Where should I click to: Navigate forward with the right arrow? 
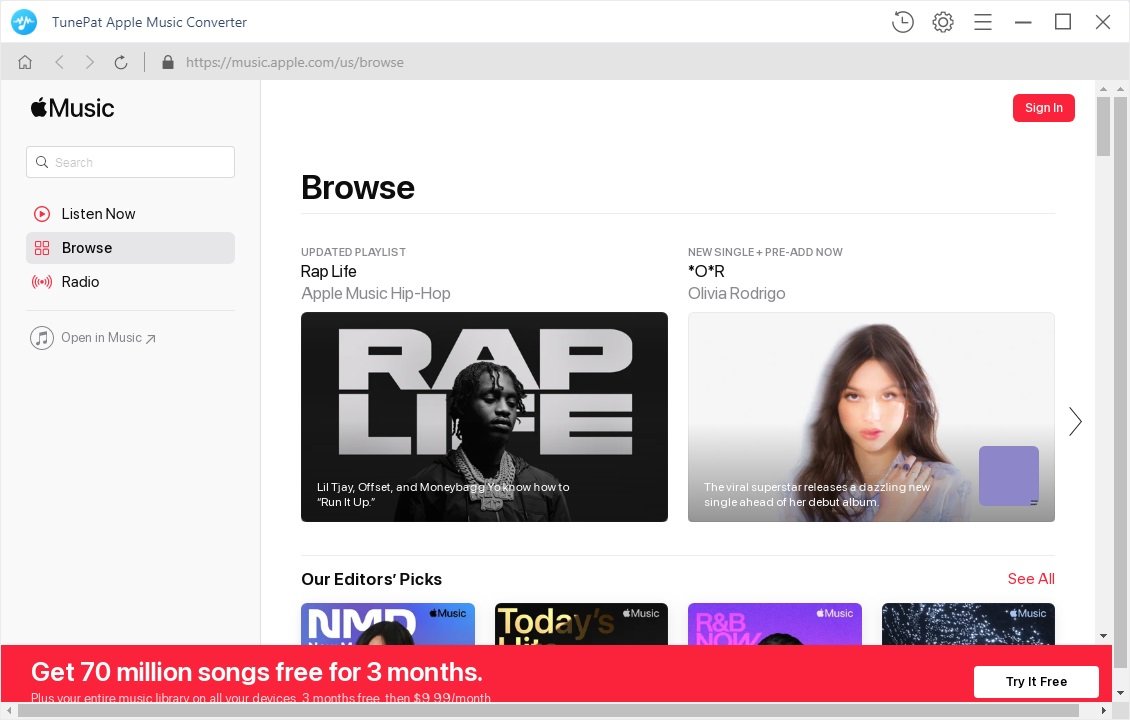point(89,62)
